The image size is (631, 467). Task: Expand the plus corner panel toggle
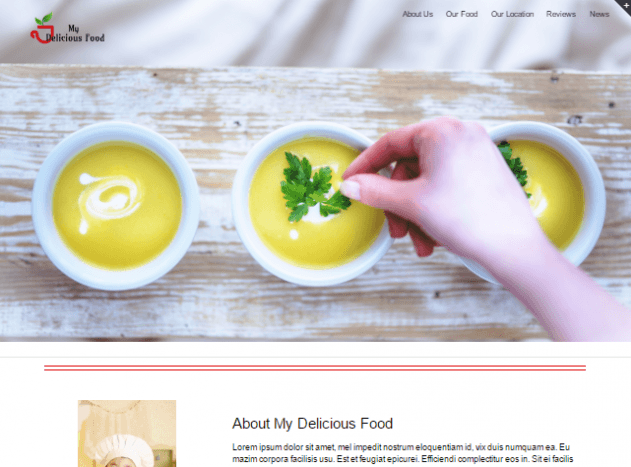[625, 5]
